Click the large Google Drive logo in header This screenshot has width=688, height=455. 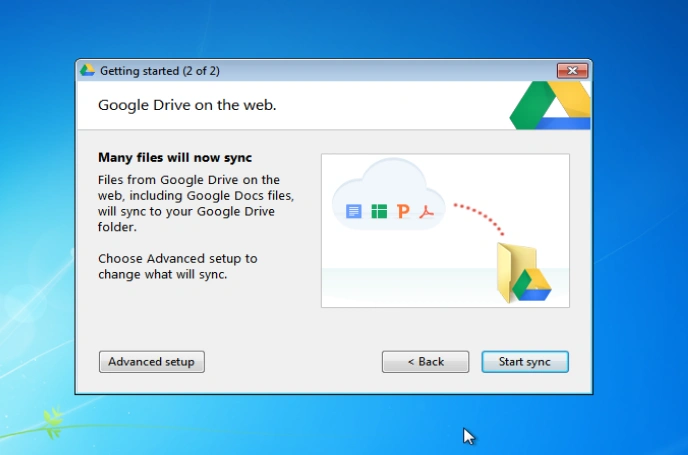tap(550, 105)
